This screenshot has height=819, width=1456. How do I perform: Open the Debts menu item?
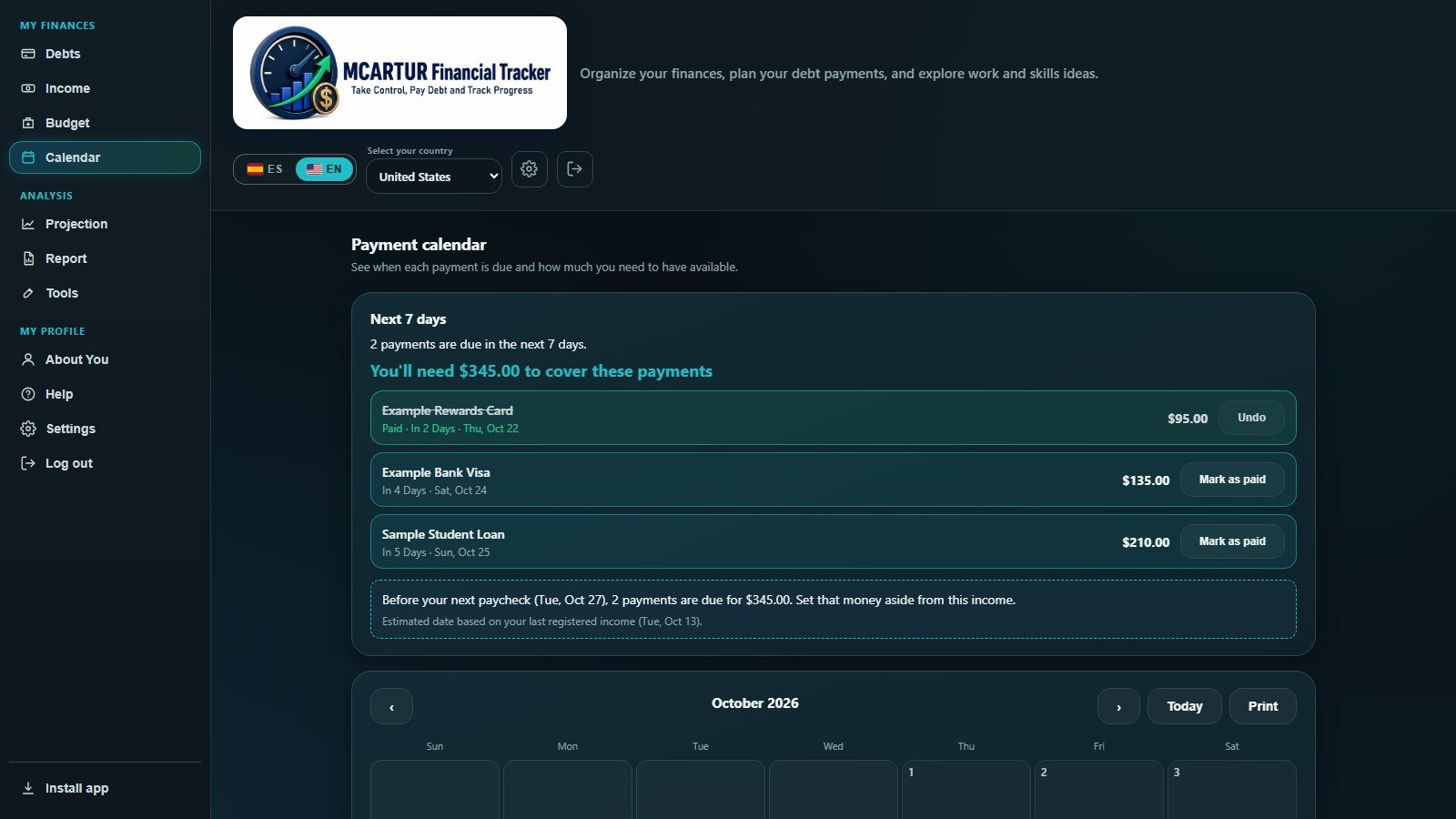[105, 54]
